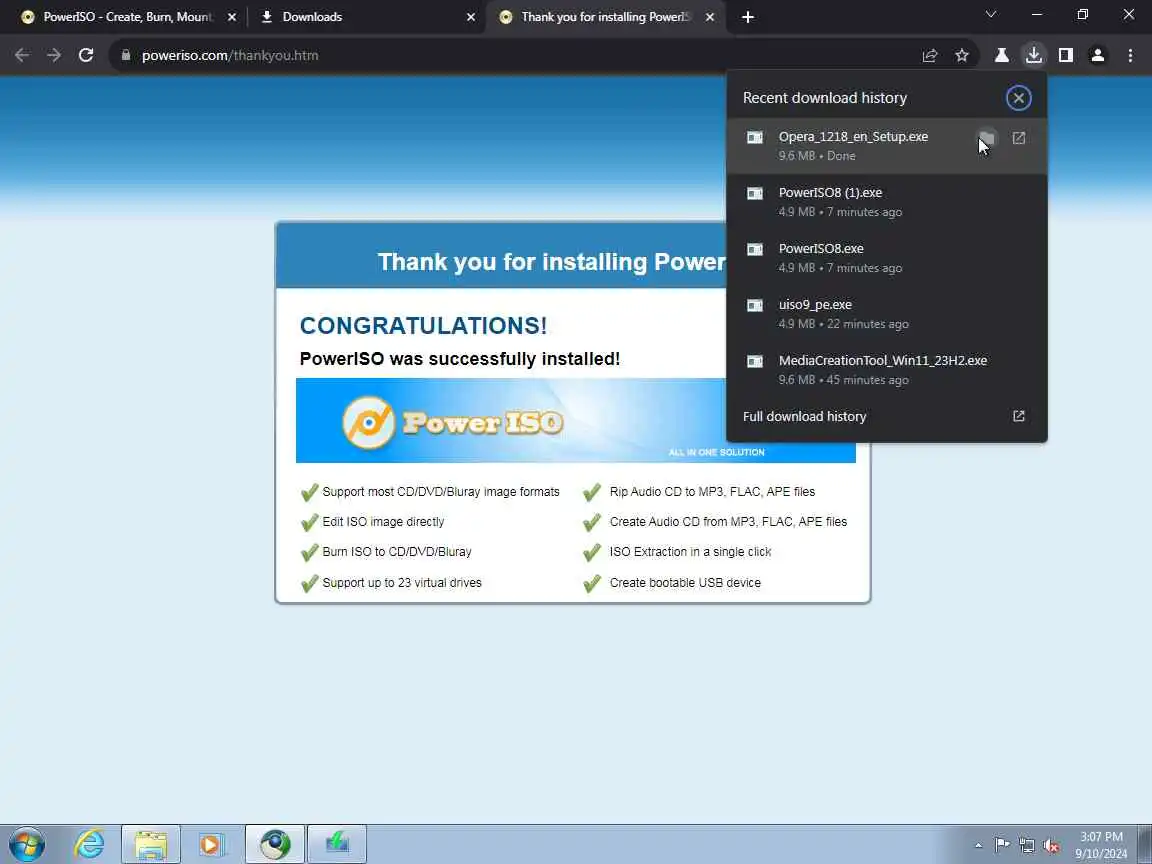Open a new tab

748,17
